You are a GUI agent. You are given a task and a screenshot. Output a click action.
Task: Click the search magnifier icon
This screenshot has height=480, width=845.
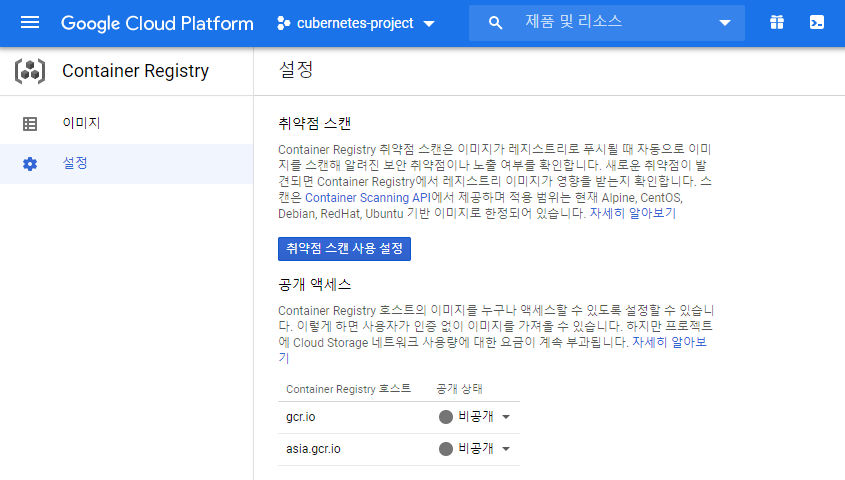[x=495, y=23]
